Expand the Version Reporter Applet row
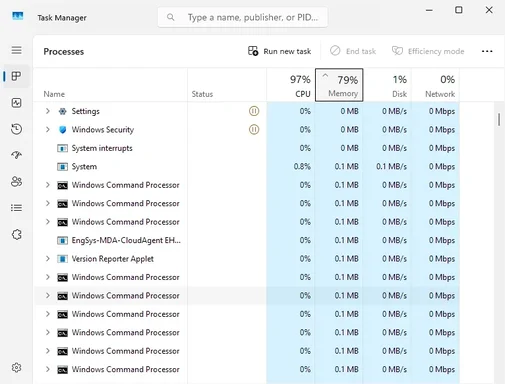Screen dimensions: 505x384 [x=48, y=259]
